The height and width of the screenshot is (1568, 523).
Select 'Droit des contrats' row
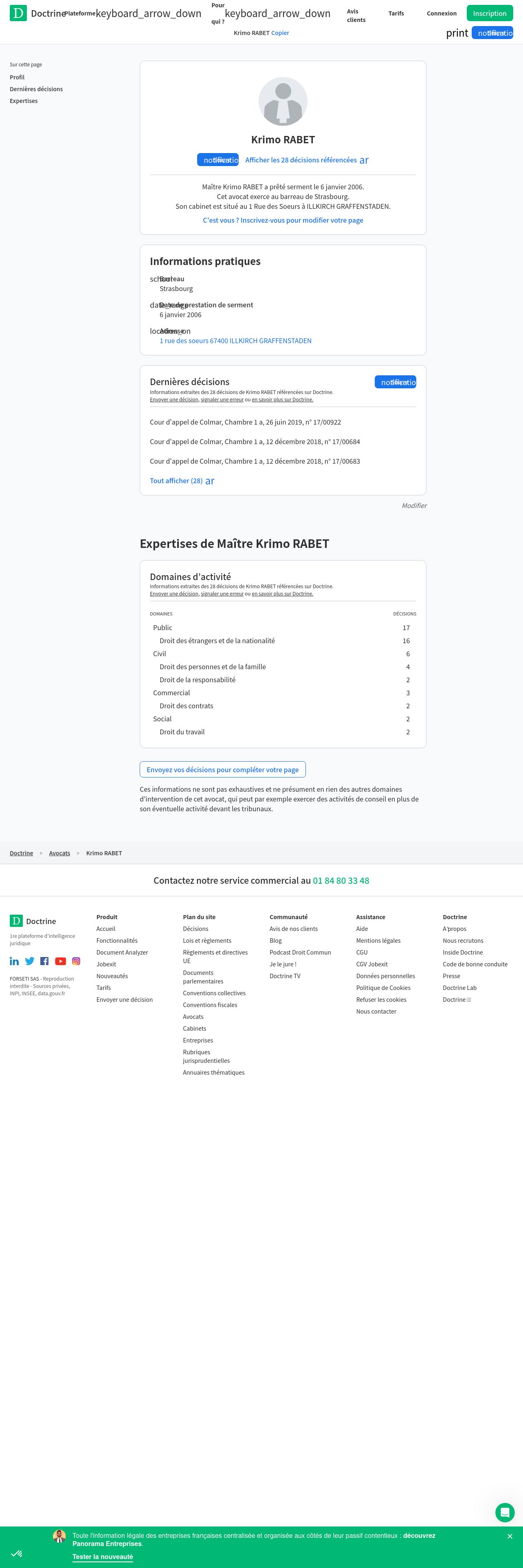[x=283, y=706]
